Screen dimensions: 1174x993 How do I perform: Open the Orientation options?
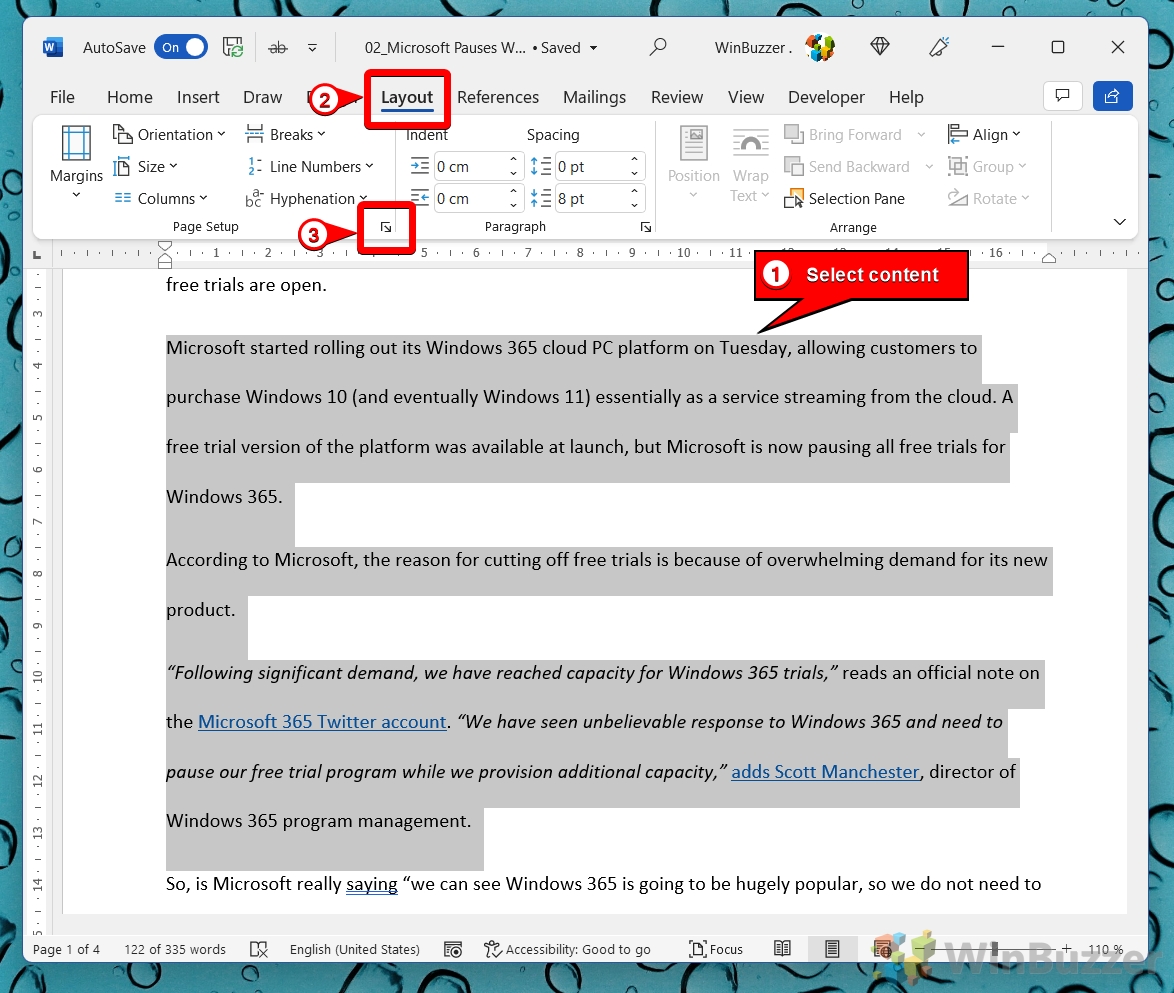coord(169,135)
